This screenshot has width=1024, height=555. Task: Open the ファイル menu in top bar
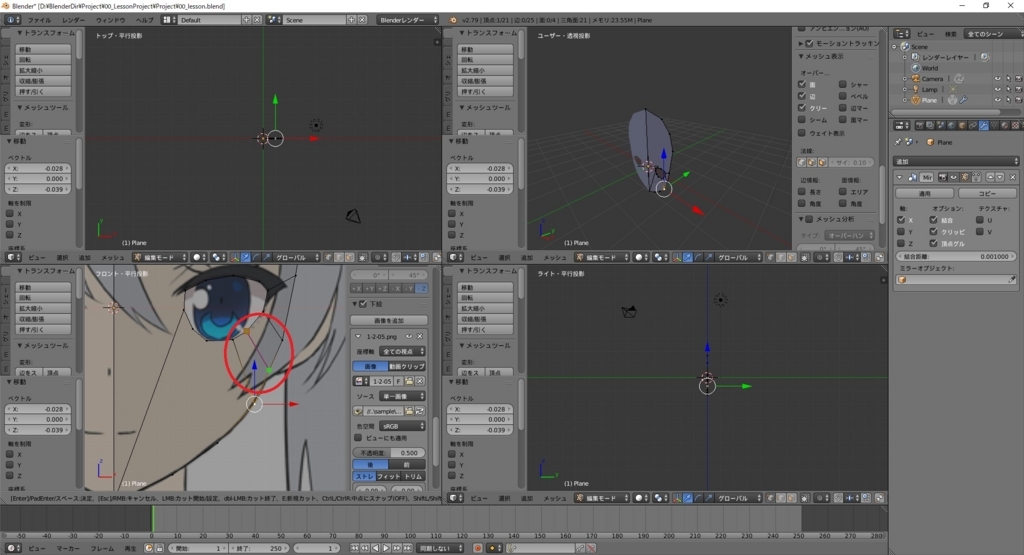[x=39, y=20]
